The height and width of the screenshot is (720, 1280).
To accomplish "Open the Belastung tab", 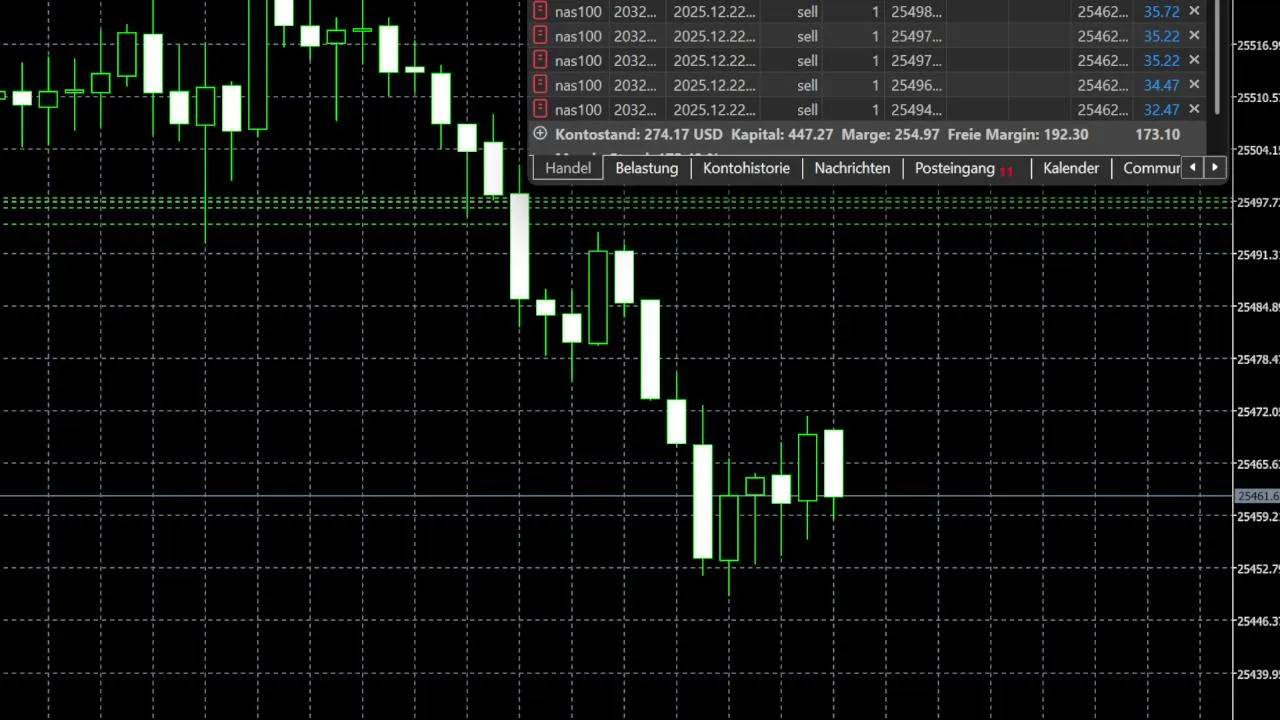I will pos(646,168).
